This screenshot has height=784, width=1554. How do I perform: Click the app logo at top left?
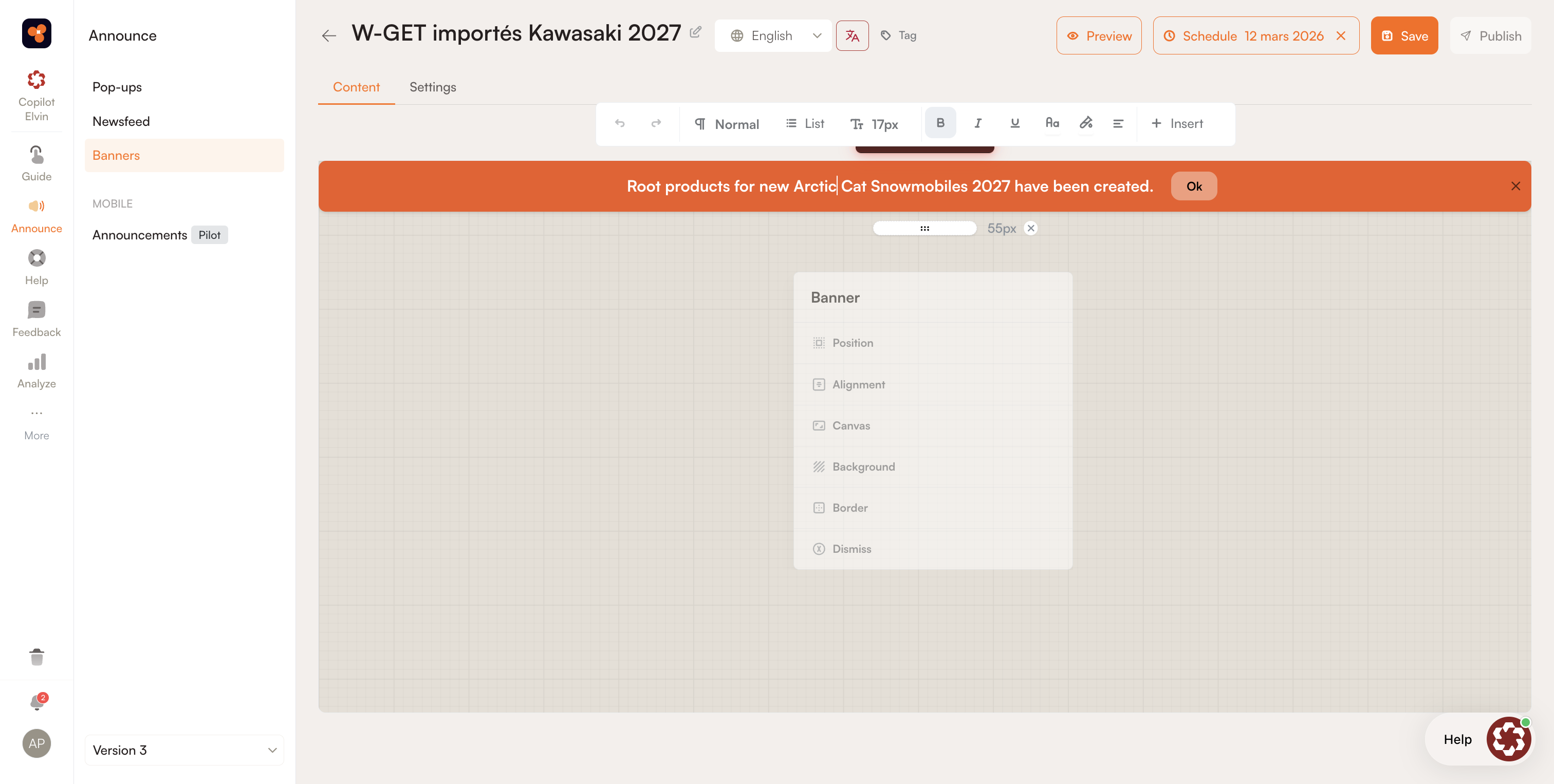pyautogui.click(x=36, y=32)
